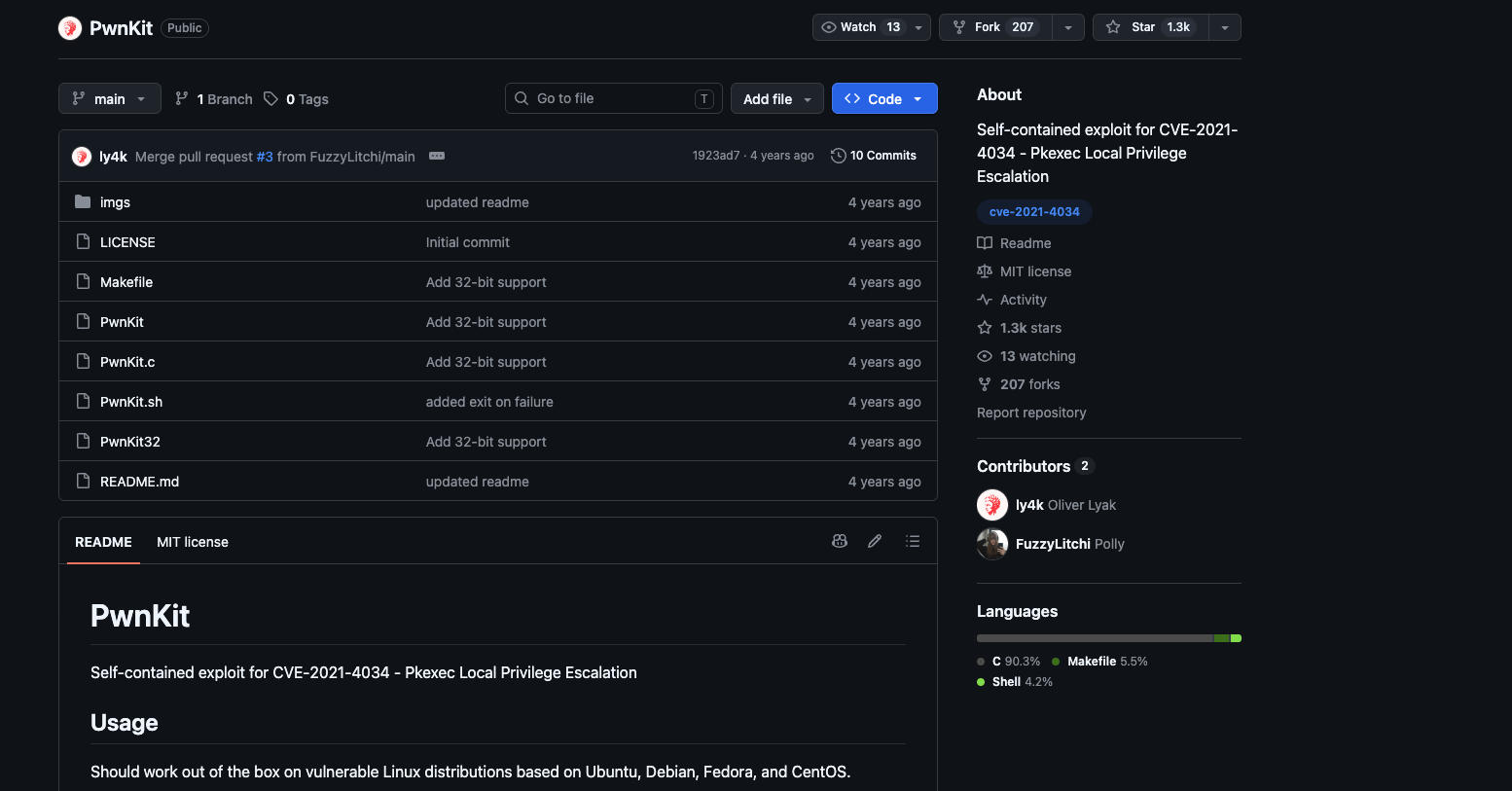Click the file icon beside PwnKit.c
This screenshot has width=1512, height=791.
(x=83, y=361)
